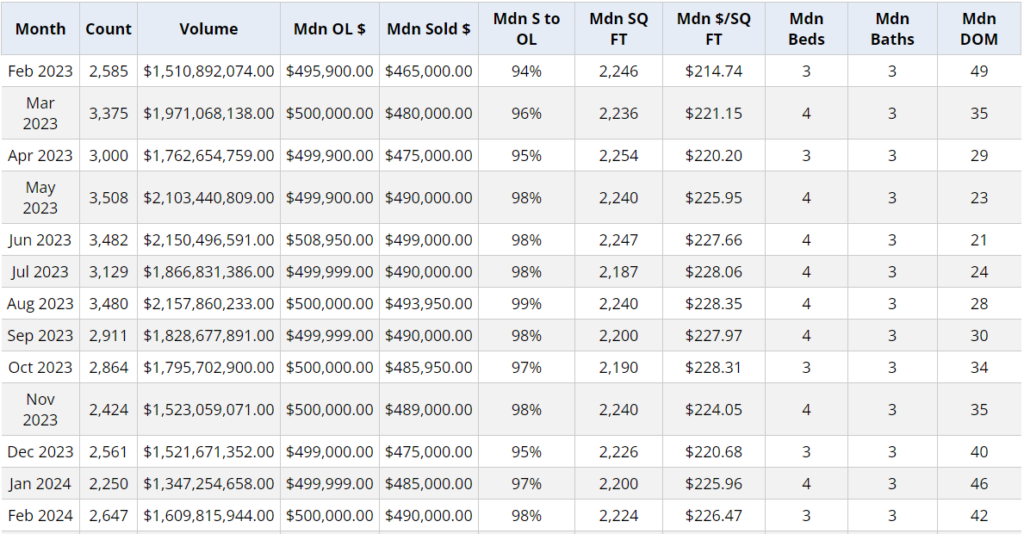Select the Jun 2023 row label
Screen dimensions: 1024x534
tap(40, 240)
